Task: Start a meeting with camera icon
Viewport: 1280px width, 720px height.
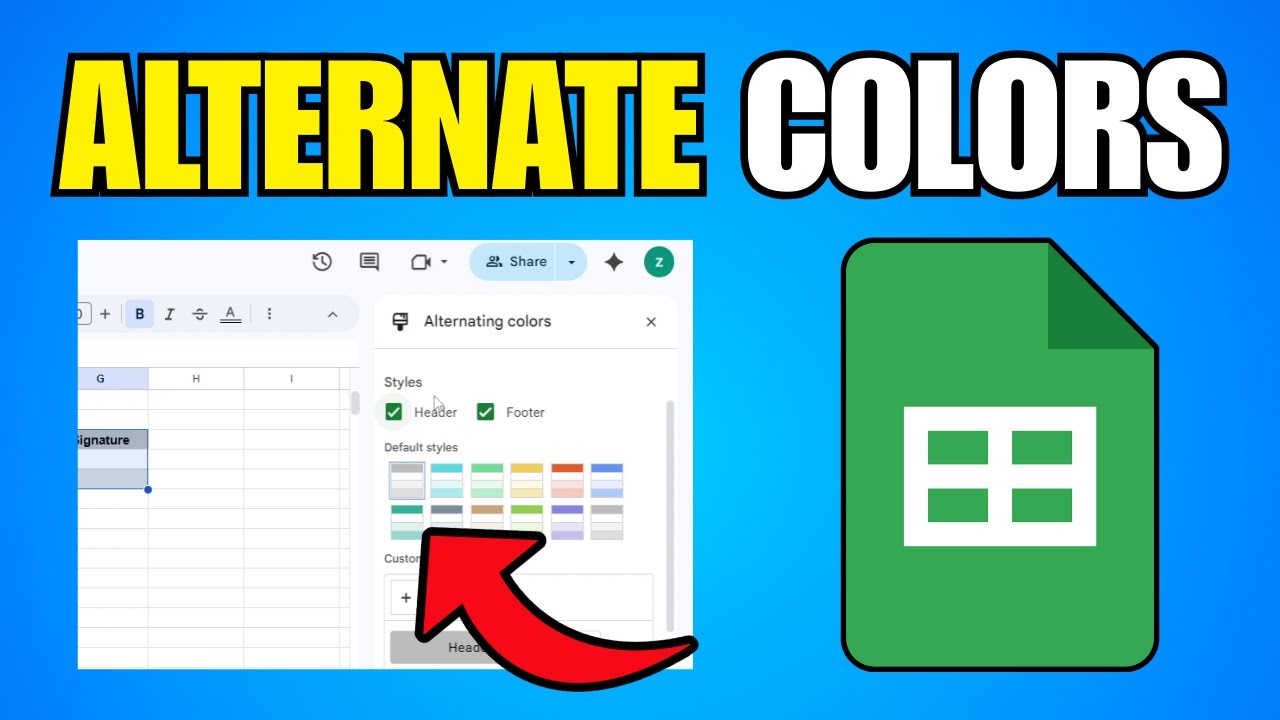Action: point(421,262)
